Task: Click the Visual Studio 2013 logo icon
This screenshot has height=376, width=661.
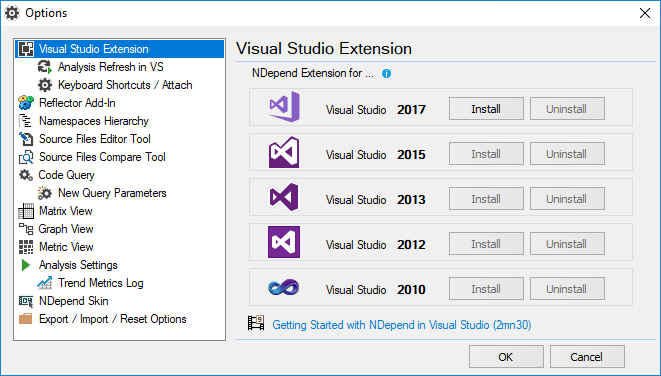Action: (284, 197)
